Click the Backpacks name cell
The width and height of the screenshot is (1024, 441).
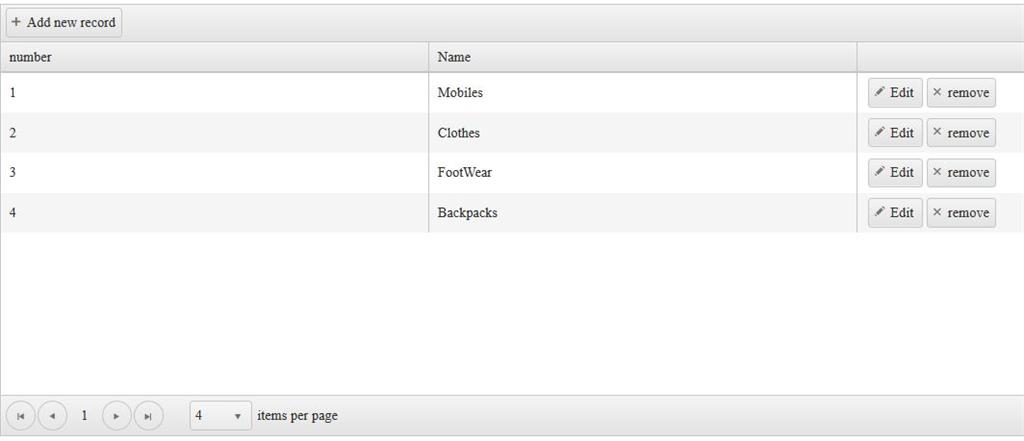point(467,213)
